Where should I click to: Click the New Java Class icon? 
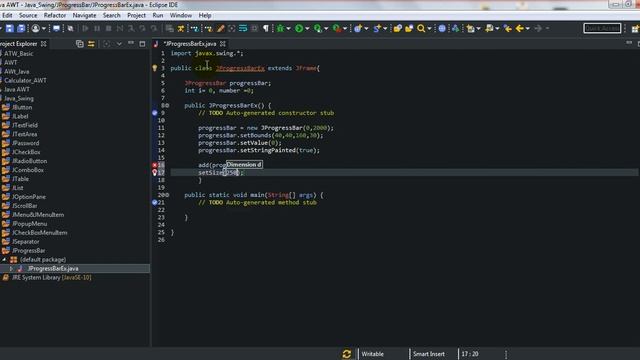tap(377, 28)
